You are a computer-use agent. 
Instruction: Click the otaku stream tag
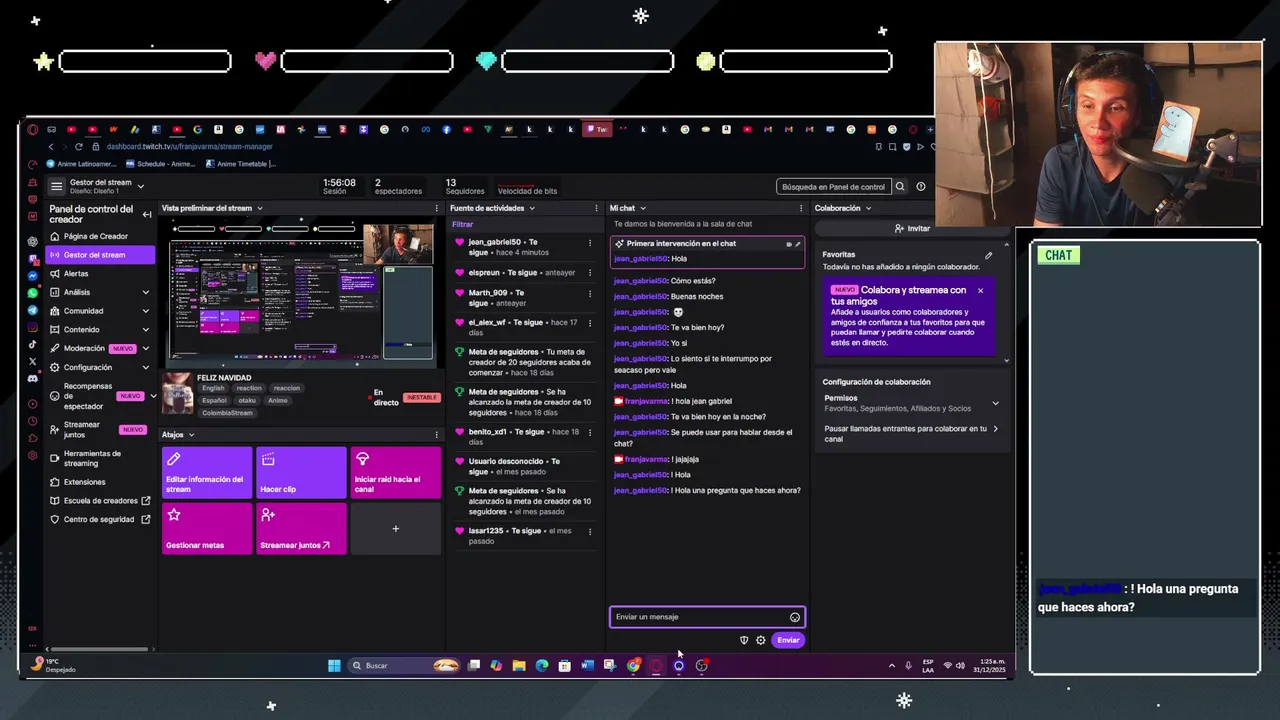[247, 400]
